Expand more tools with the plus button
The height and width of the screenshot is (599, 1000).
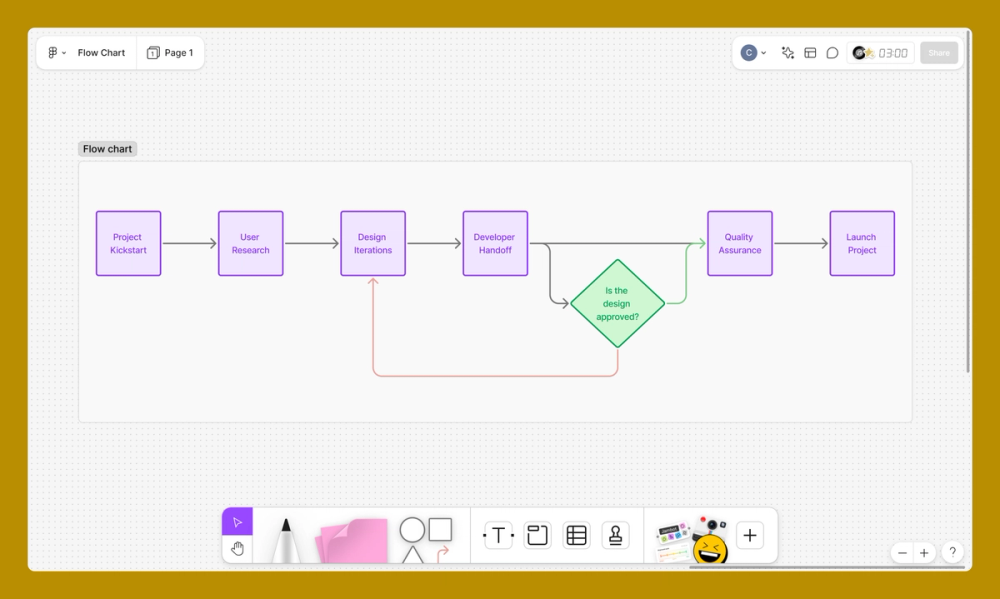pos(749,535)
